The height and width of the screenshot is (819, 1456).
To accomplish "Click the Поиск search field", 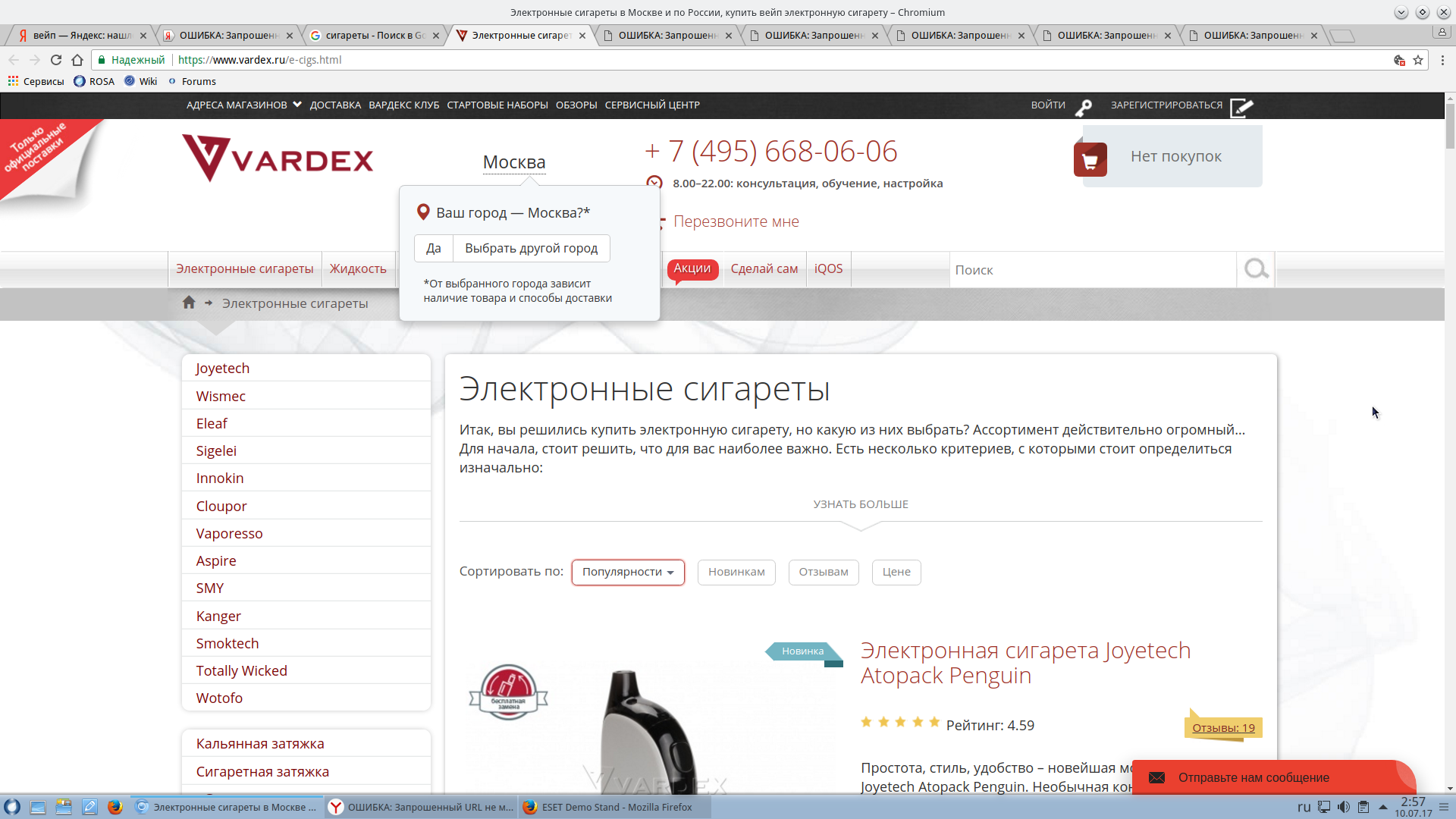I will pyautogui.click(x=1092, y=270).
